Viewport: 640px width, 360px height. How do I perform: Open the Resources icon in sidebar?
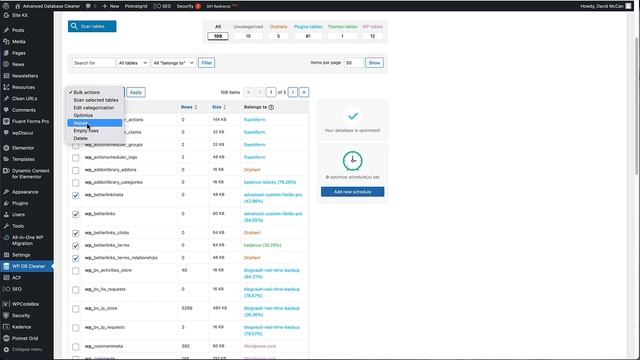point(6,87)
